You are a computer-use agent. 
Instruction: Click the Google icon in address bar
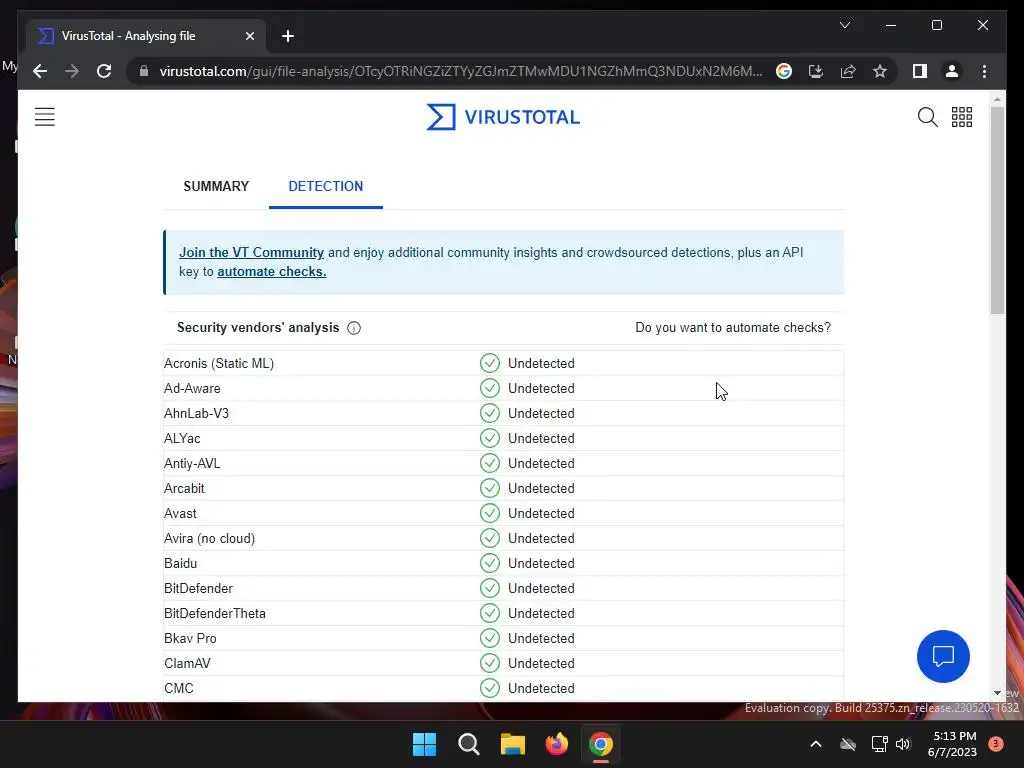pos(784,71)
